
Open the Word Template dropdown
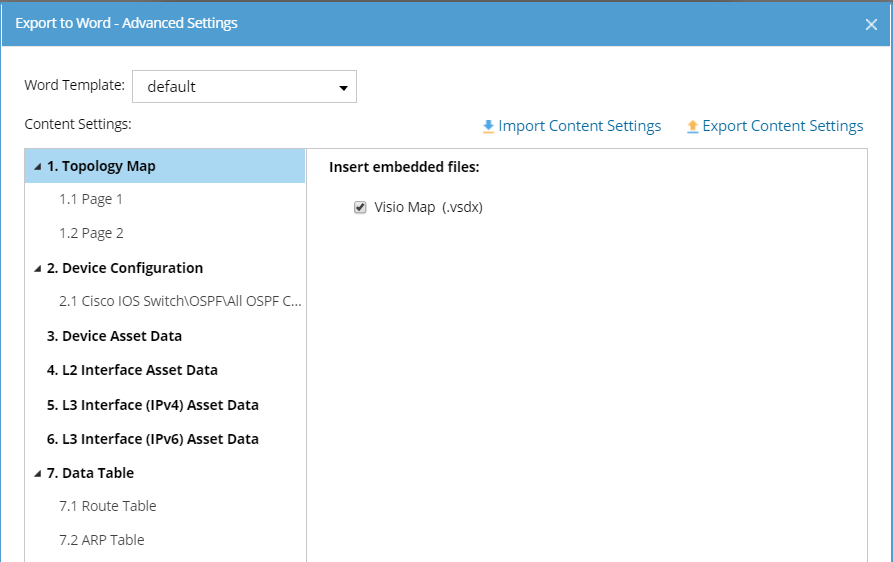coord(244,87)
